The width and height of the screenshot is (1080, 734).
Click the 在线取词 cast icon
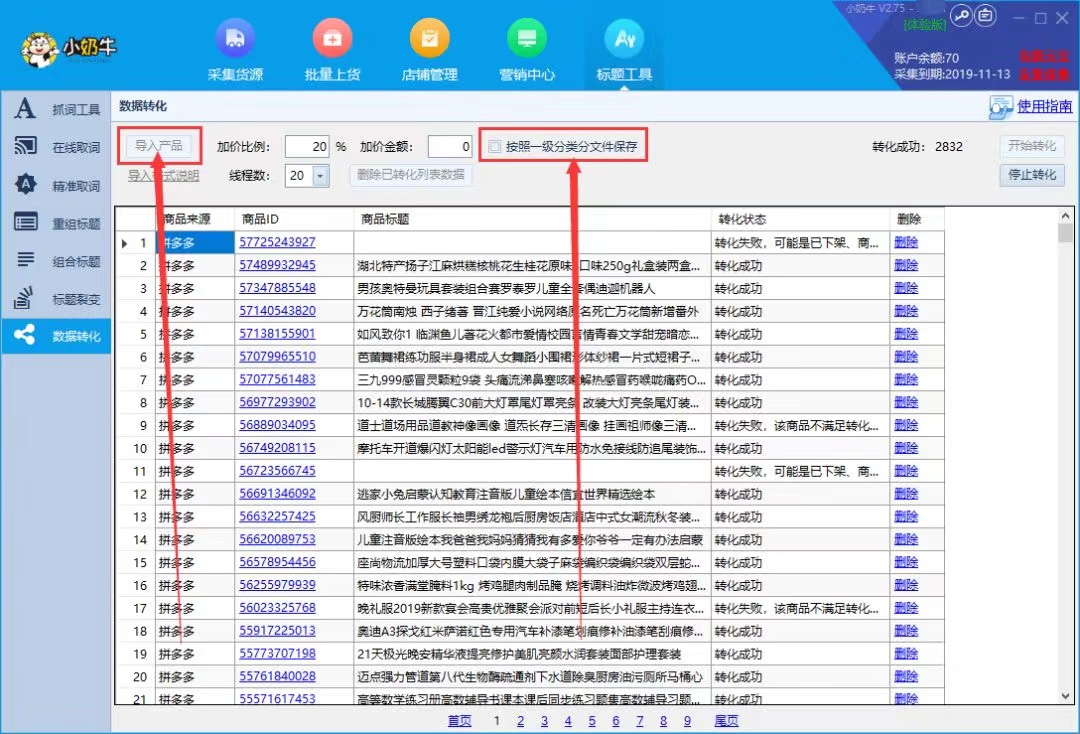[25, 146]
